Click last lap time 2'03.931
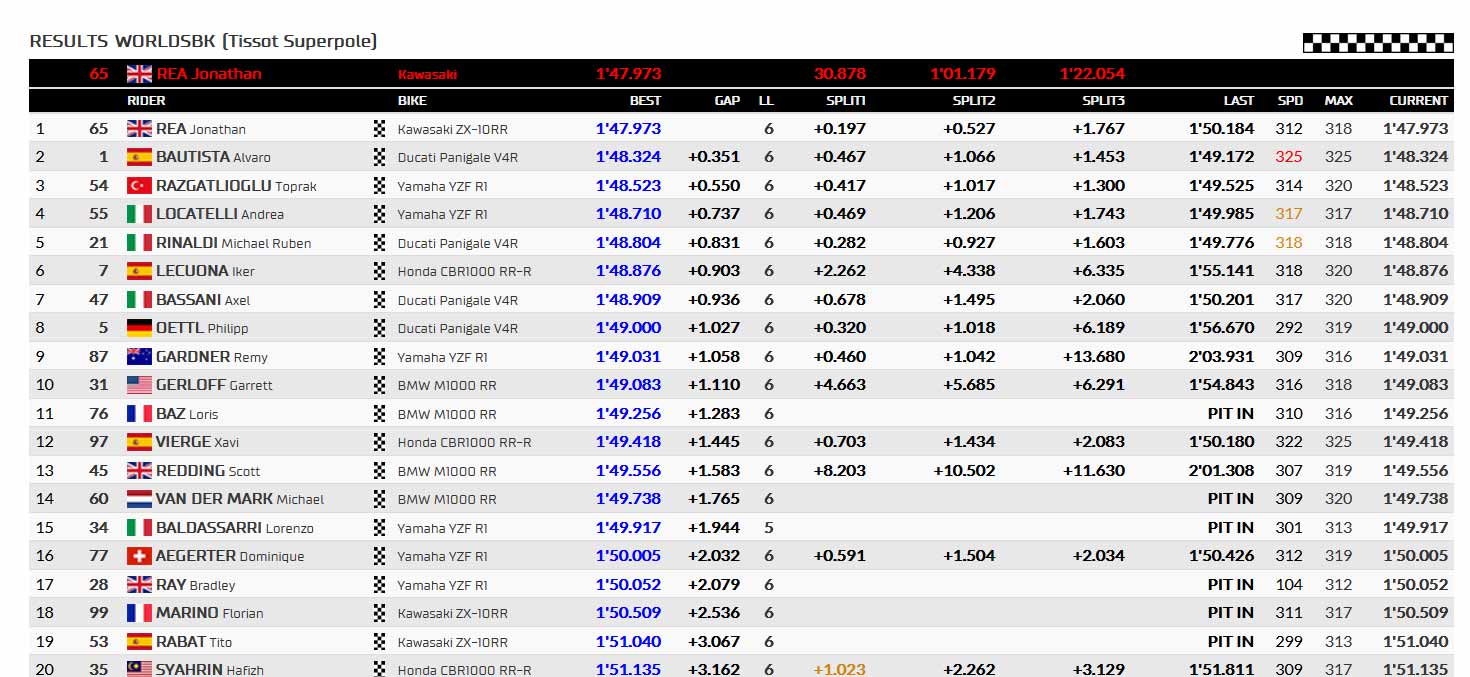This screenshot has width=1470, height=677. pos(1221,357)
